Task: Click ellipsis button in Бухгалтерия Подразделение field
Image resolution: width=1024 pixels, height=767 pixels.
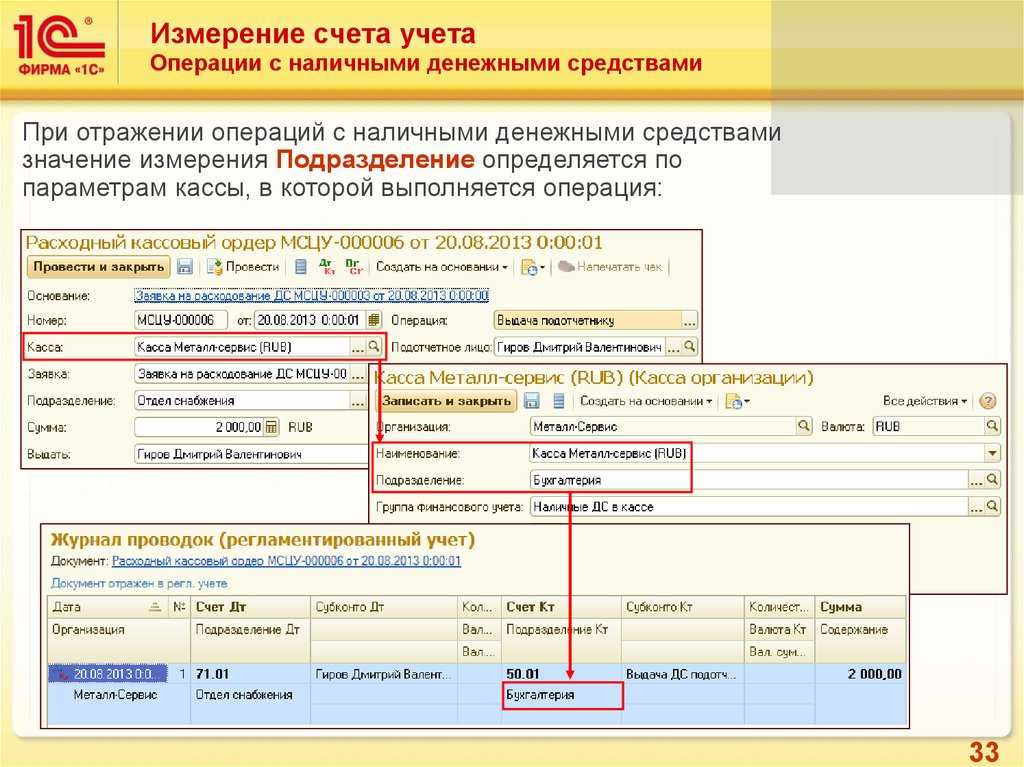Action: pos(976,480)
